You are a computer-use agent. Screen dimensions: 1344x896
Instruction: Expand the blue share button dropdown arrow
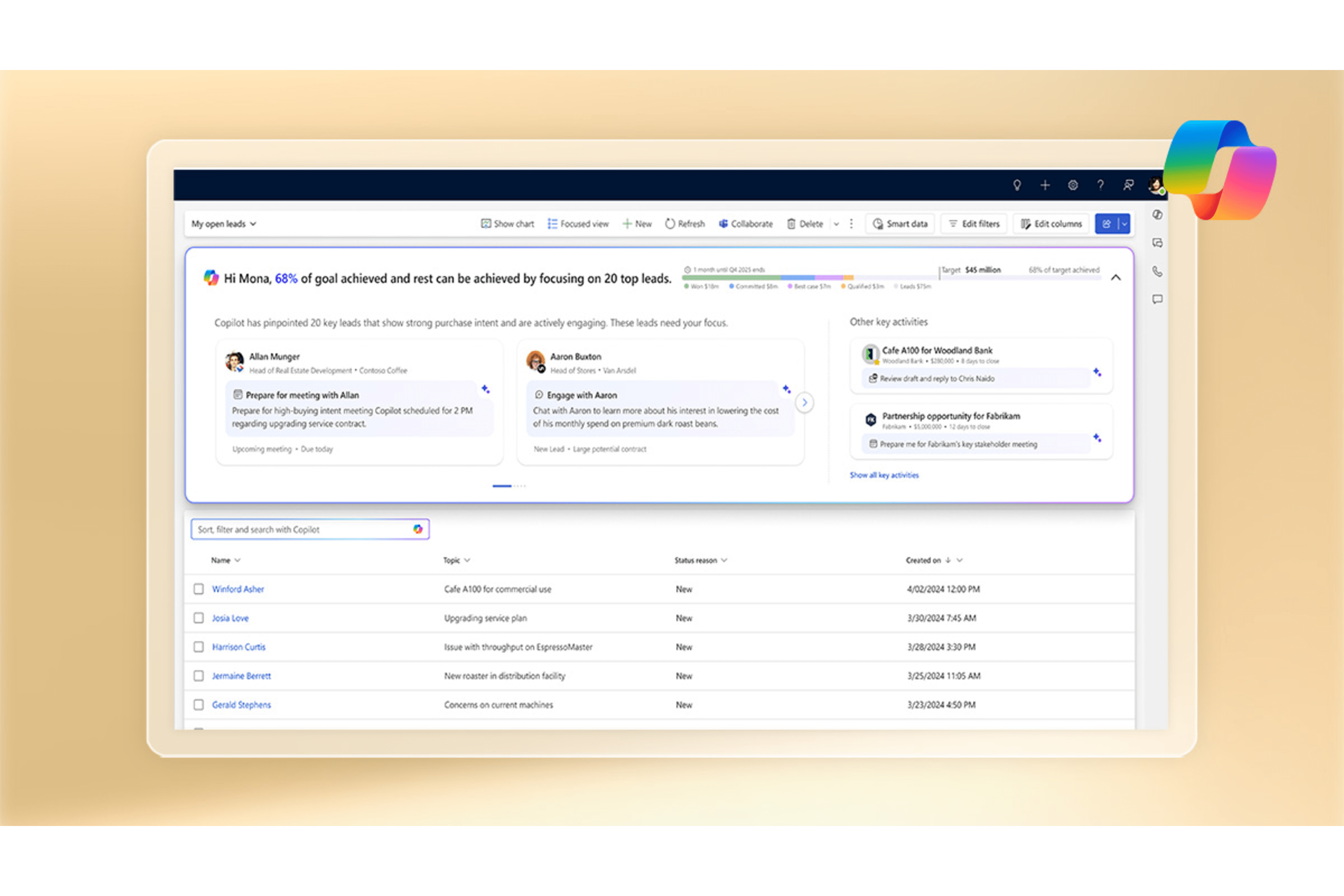click(x=1124, y=224)
